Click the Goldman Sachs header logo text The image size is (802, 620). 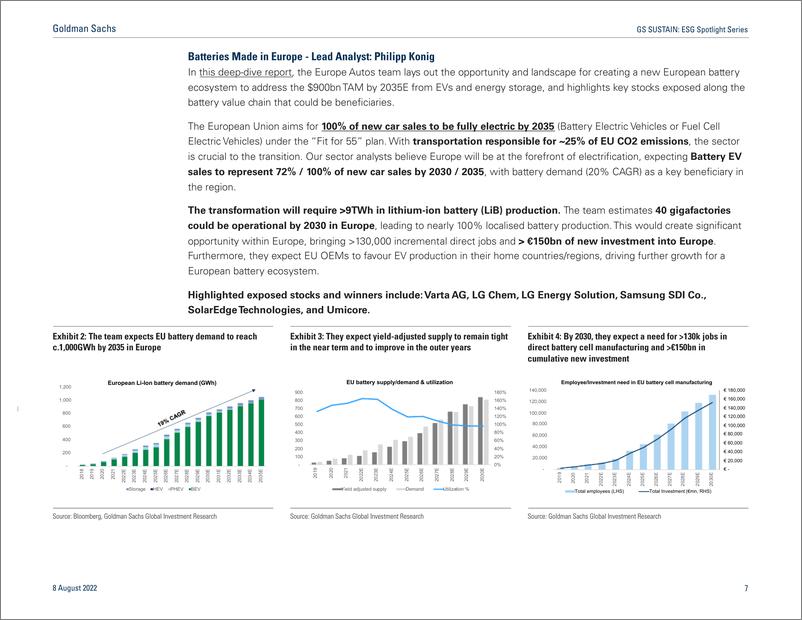(x=84, y=29)
